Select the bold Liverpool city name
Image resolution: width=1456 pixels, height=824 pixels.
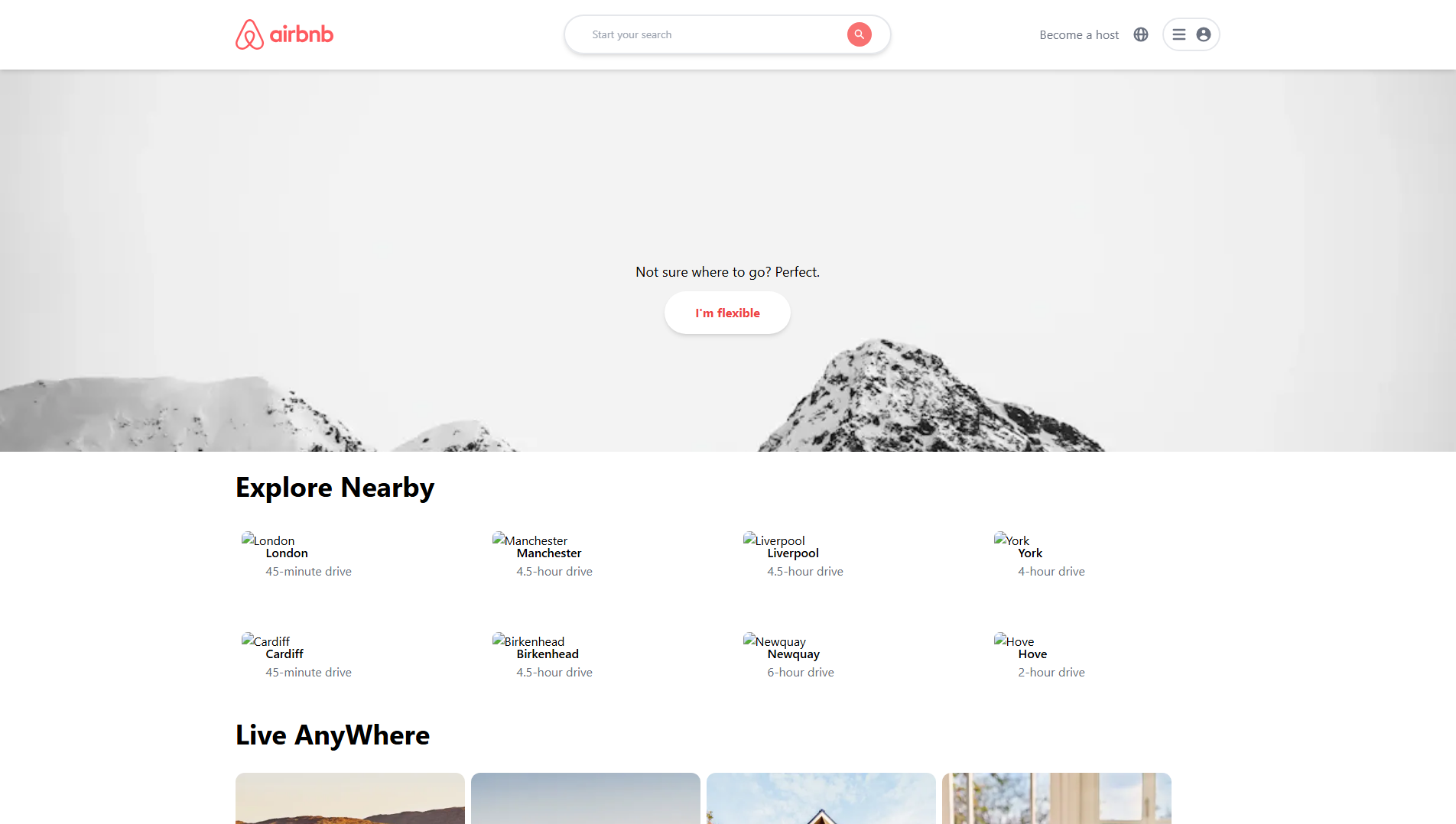(x=793, y=553)
